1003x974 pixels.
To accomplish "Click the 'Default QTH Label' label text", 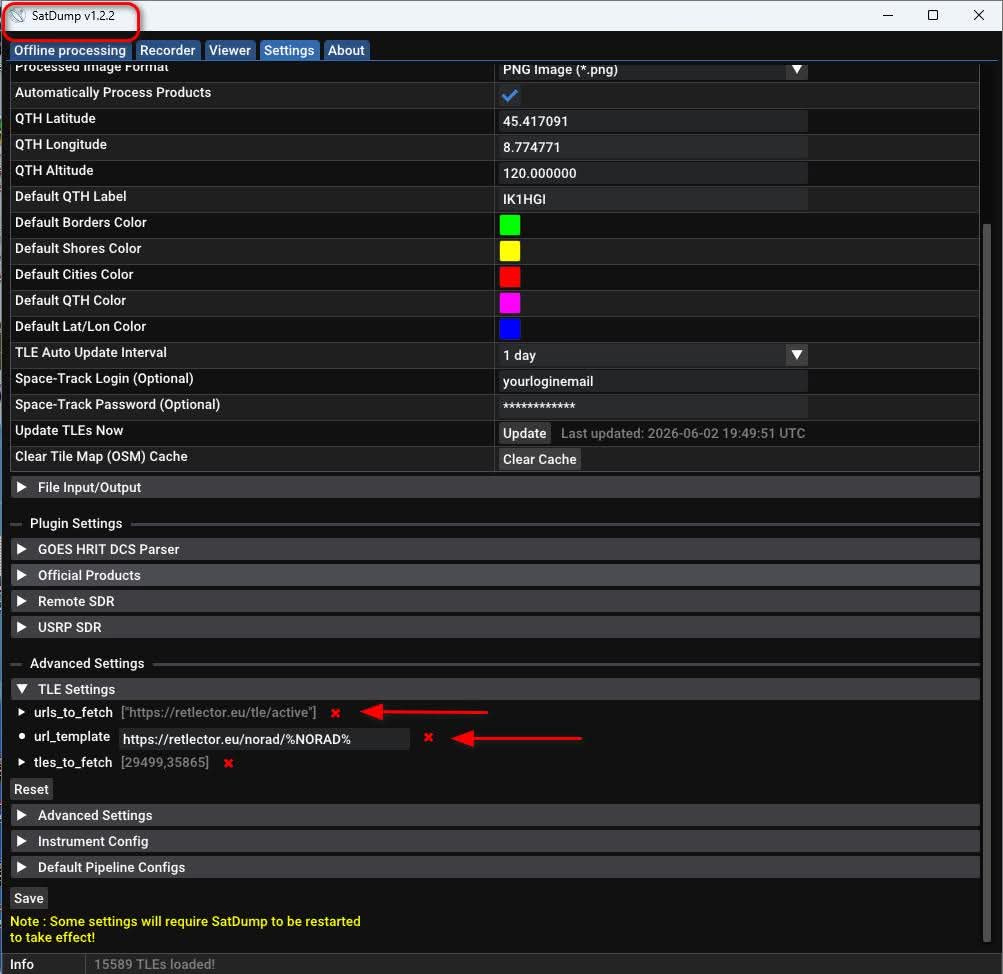I will (x=70, y=196).
